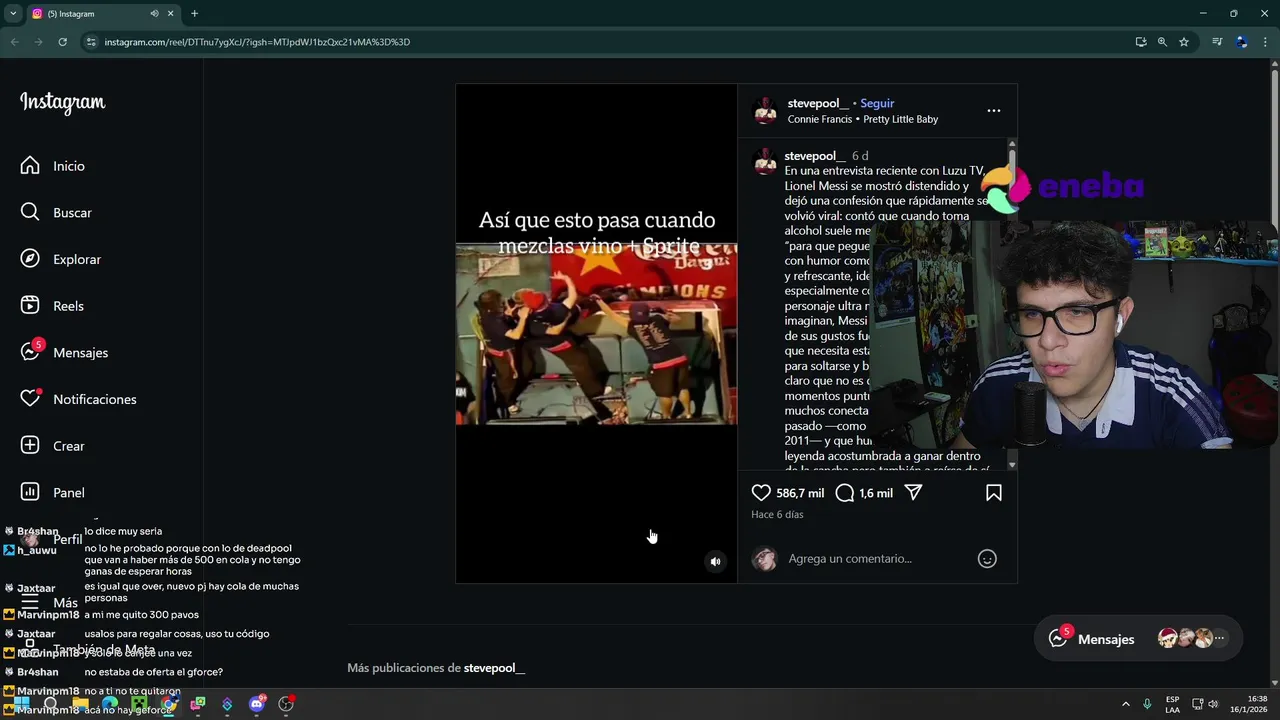
Task: Click the stevepool__ avatar in header
Action: pyautogui.click(x=766, y=111)
